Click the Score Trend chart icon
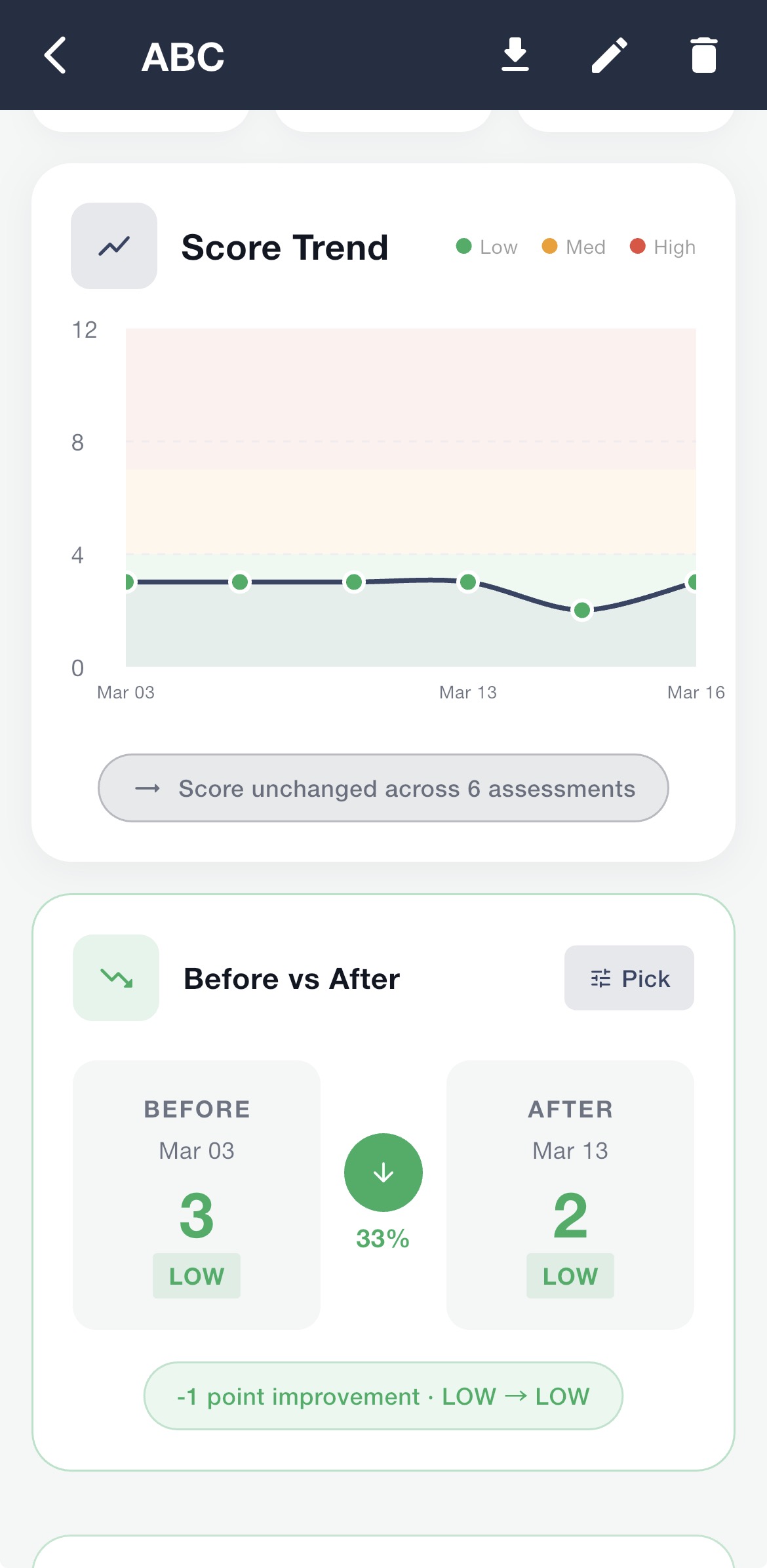 coord(114,246)
